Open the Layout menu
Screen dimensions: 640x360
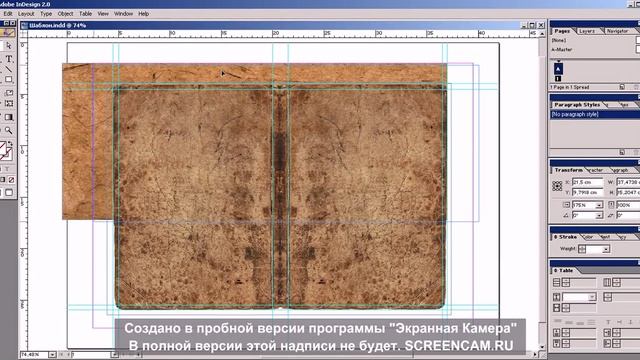[26, 13]
